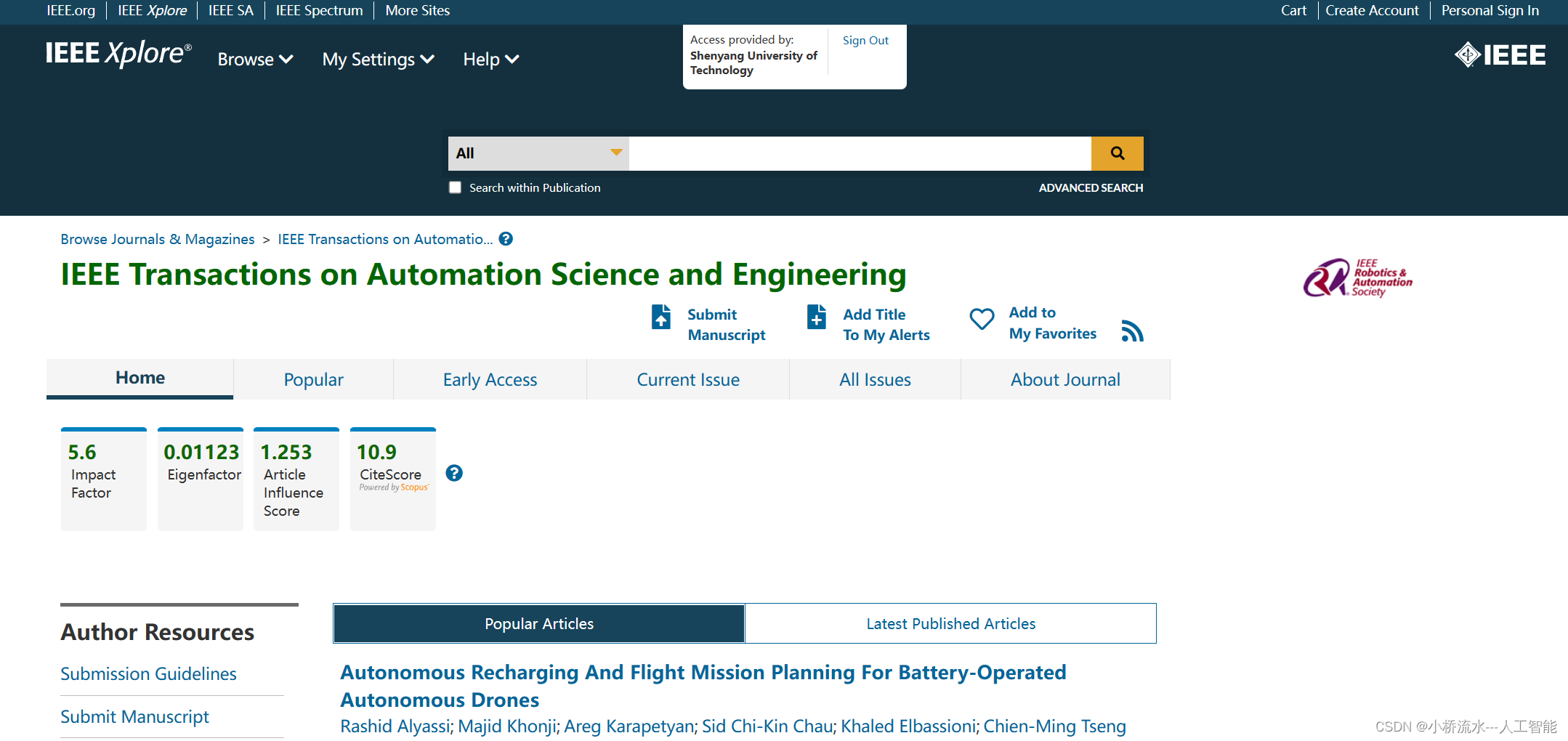The image size is (1568, 741).
Task: Open the Current Issue tab
Action: 688,379
